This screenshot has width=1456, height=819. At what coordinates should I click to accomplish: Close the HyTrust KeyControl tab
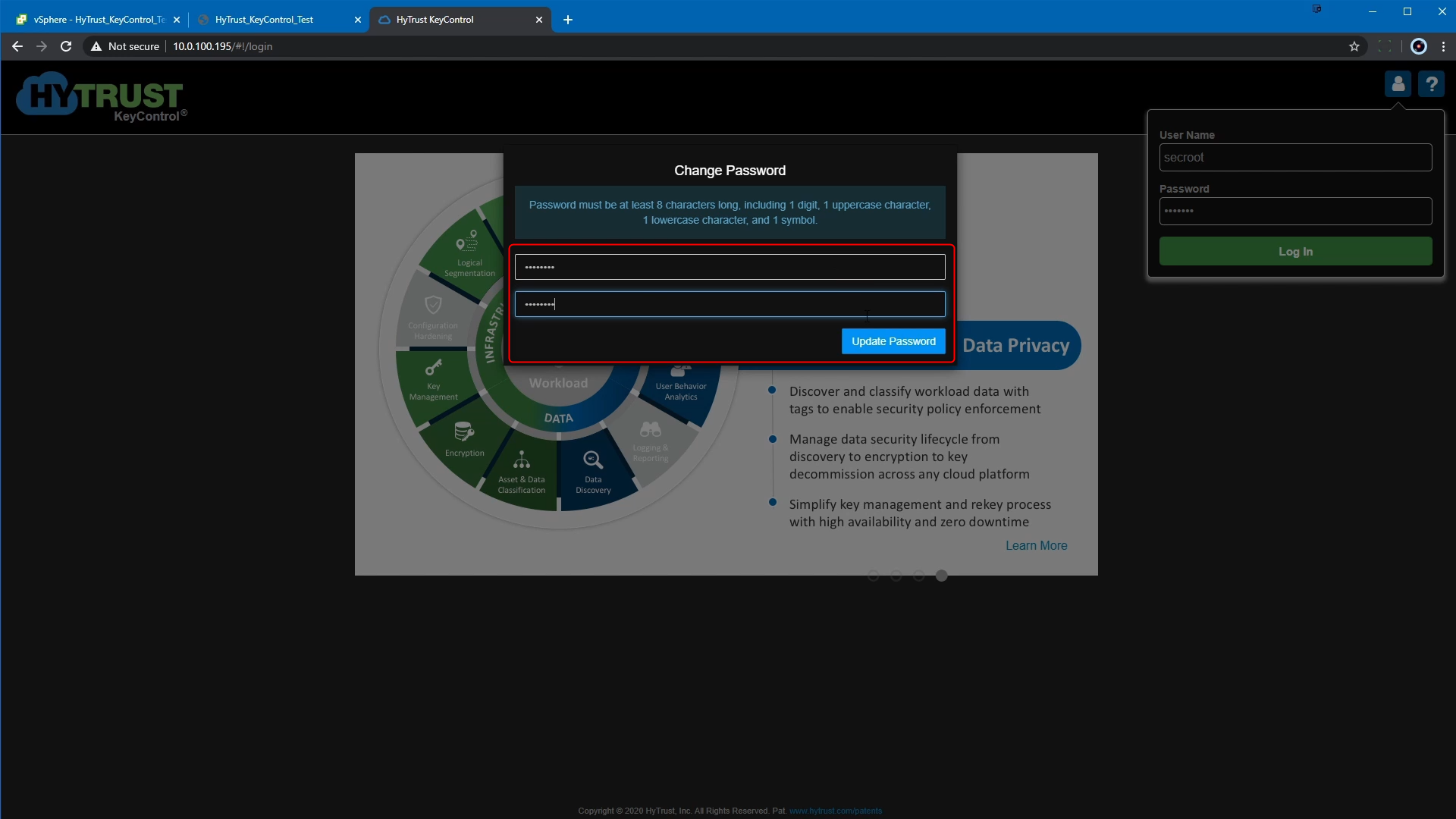tap(539, 20)
